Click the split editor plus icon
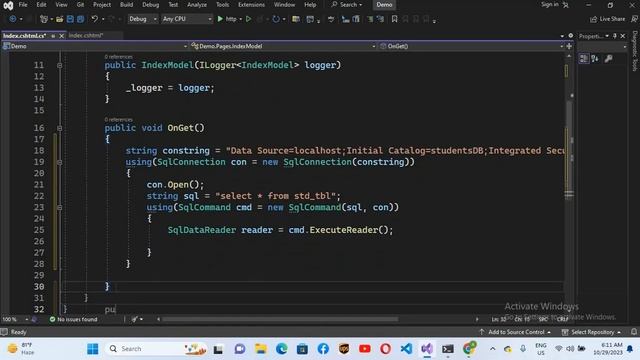Viewport: 640px width, 360px height. pos(569,46)
